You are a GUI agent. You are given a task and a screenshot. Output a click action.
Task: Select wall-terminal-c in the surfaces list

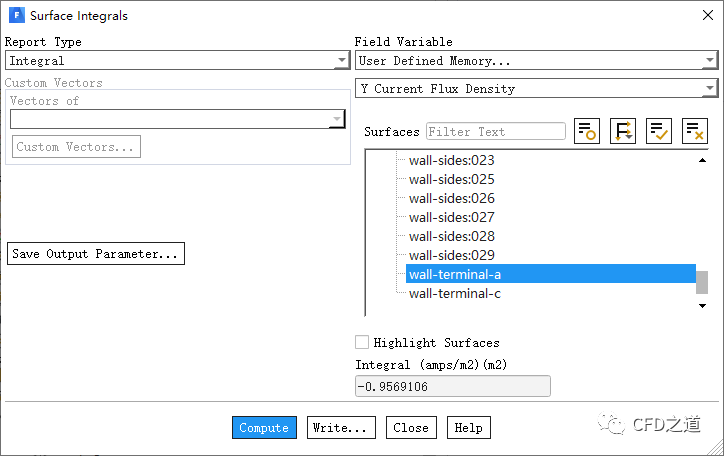point(454,293)
